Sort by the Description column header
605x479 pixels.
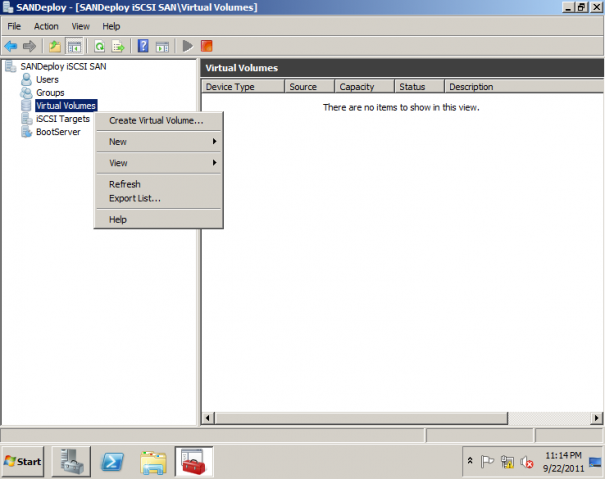click(524, 86)
